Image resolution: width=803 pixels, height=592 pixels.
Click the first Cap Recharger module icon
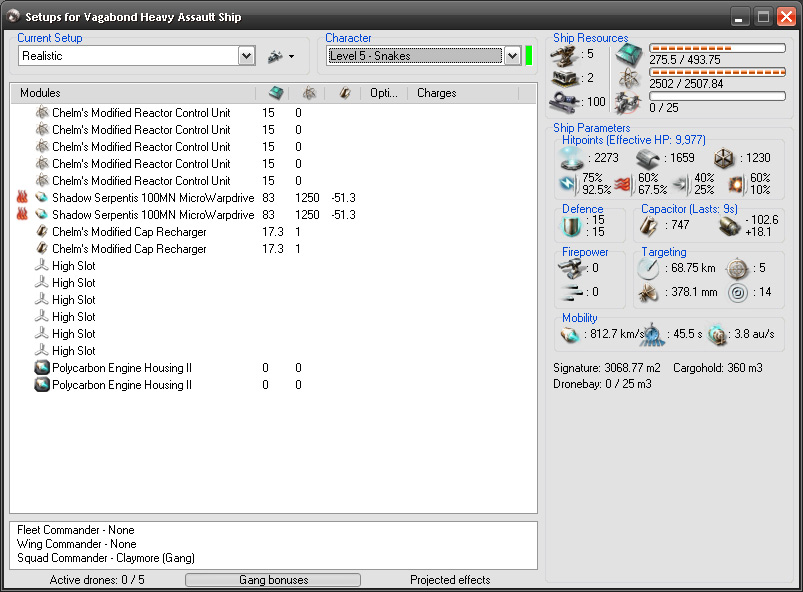coord(41,231)
